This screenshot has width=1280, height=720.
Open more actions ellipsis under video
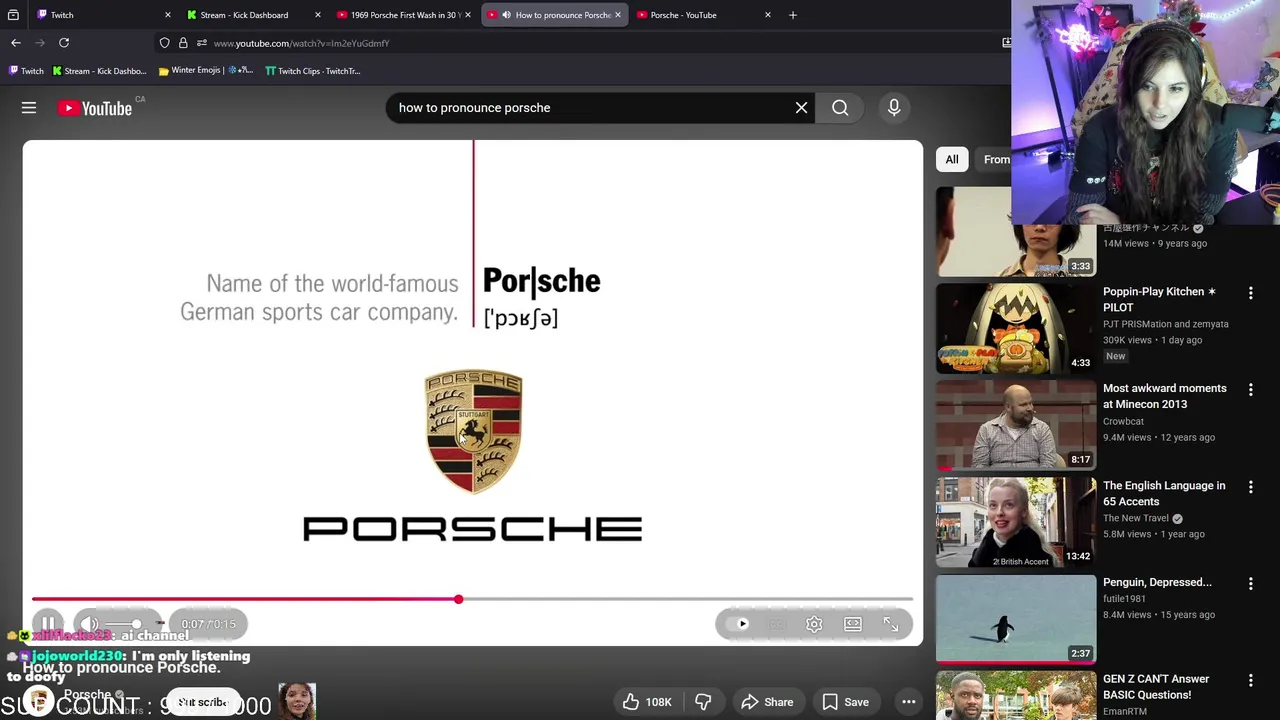pos(908,702)
